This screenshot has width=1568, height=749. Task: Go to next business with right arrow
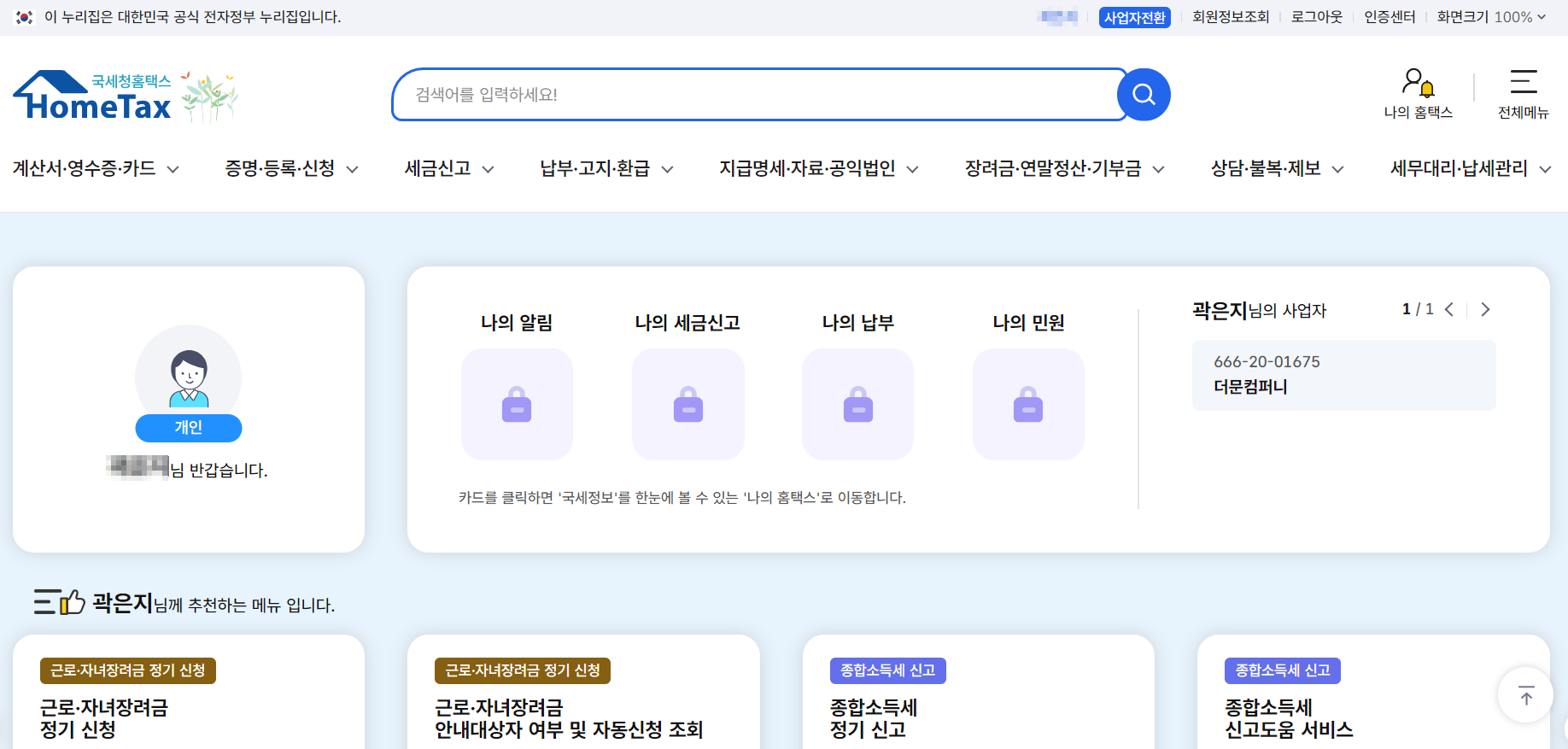[x=1485, y=309]
